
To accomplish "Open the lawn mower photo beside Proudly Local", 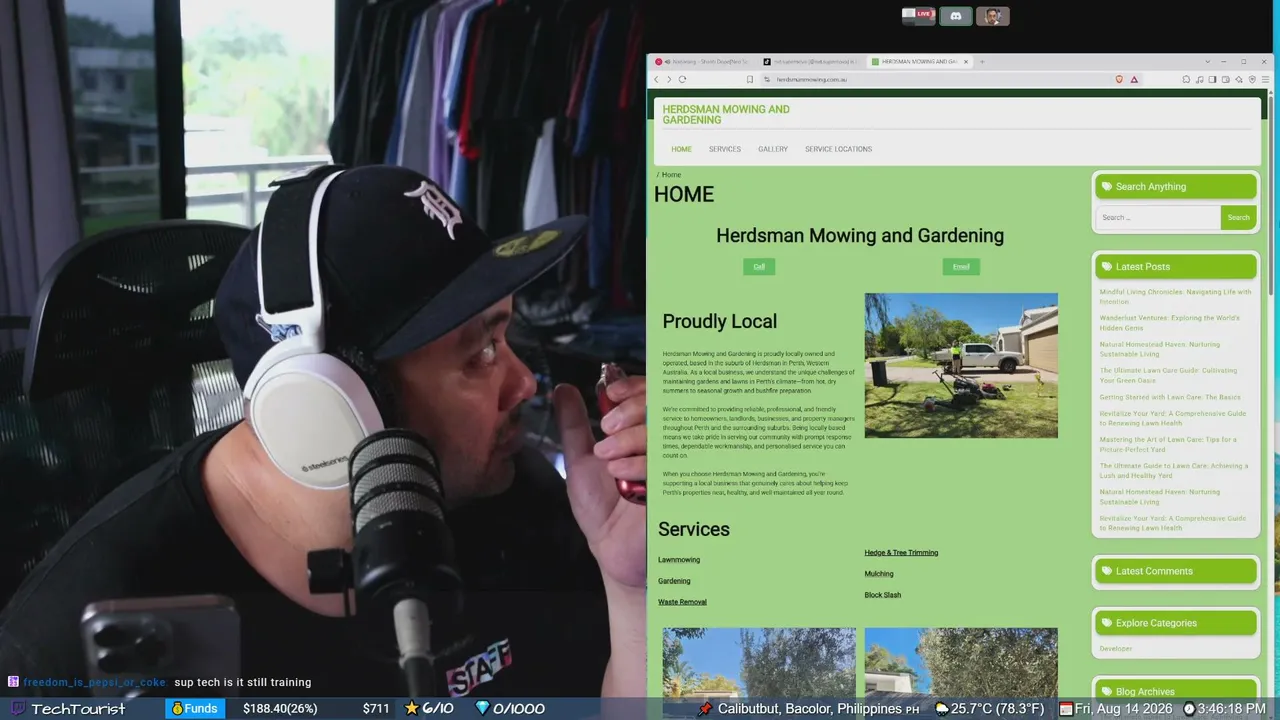I will (961, 365).
